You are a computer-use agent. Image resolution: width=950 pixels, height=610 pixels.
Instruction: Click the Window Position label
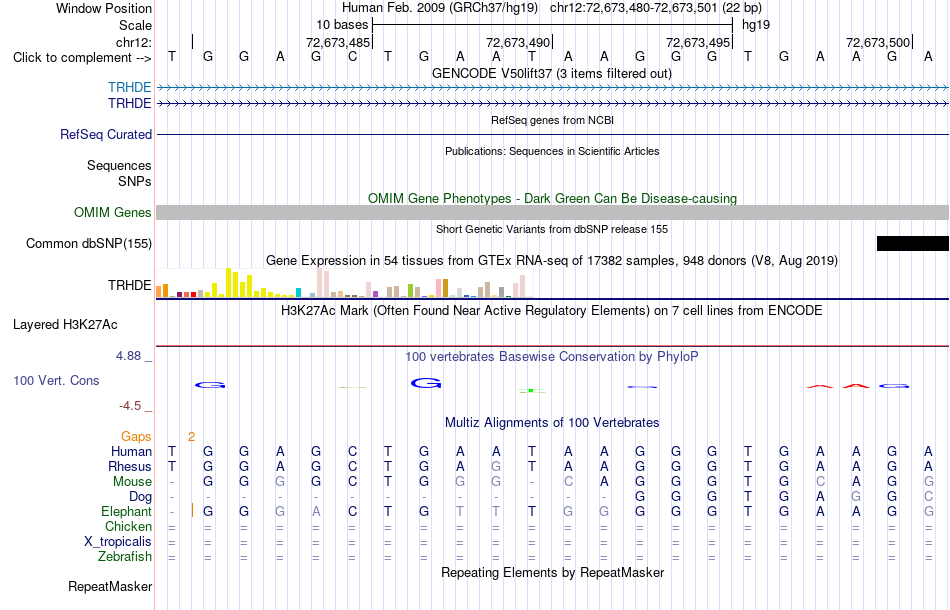point(104,8)
